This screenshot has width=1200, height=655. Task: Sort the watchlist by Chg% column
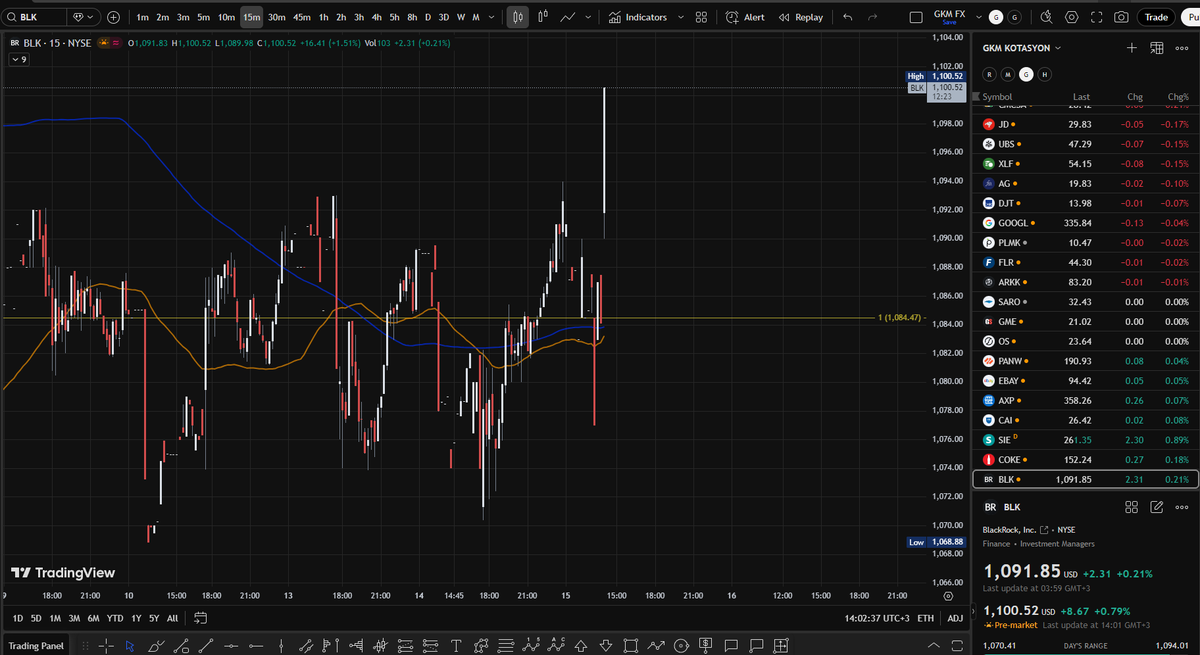coord(1176,97)
